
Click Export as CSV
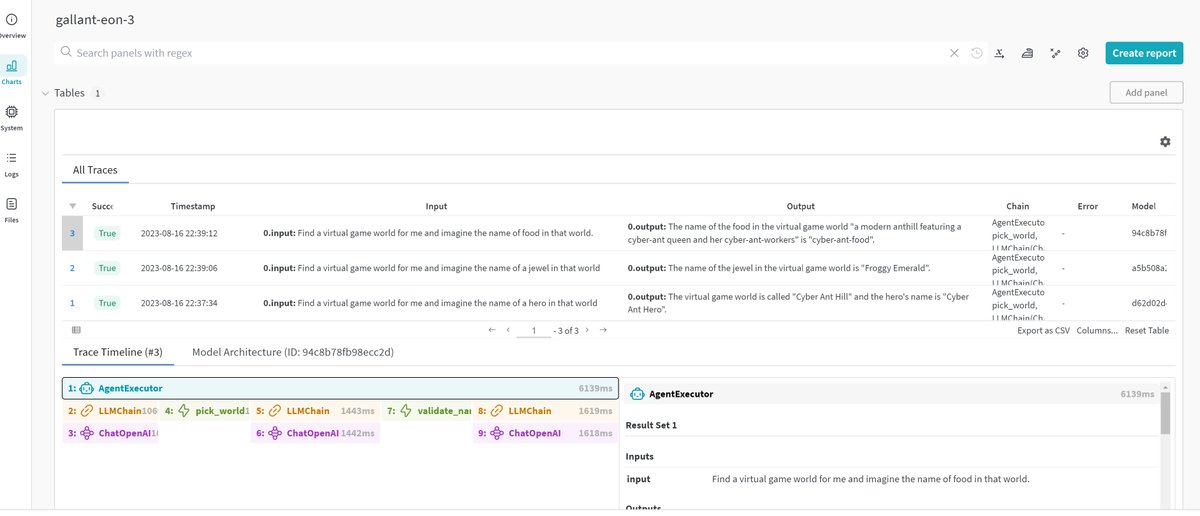pyautogui.click(x=1043, y=330)
